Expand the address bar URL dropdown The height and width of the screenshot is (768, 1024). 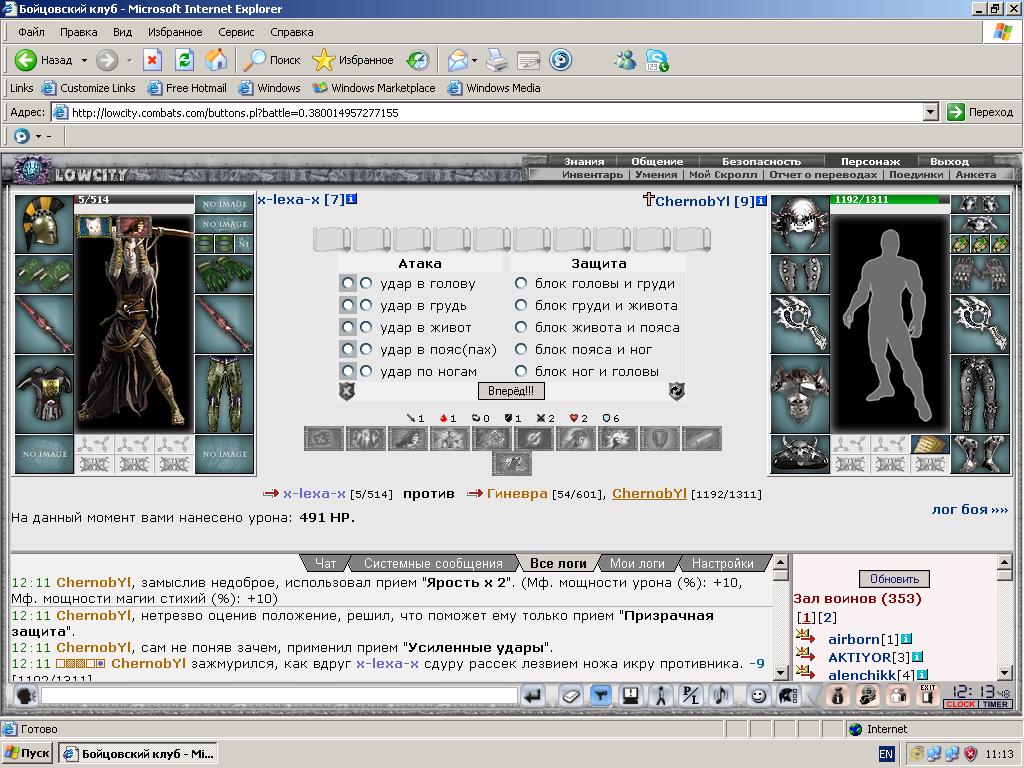pyautogui.click(x=931, y=112)
